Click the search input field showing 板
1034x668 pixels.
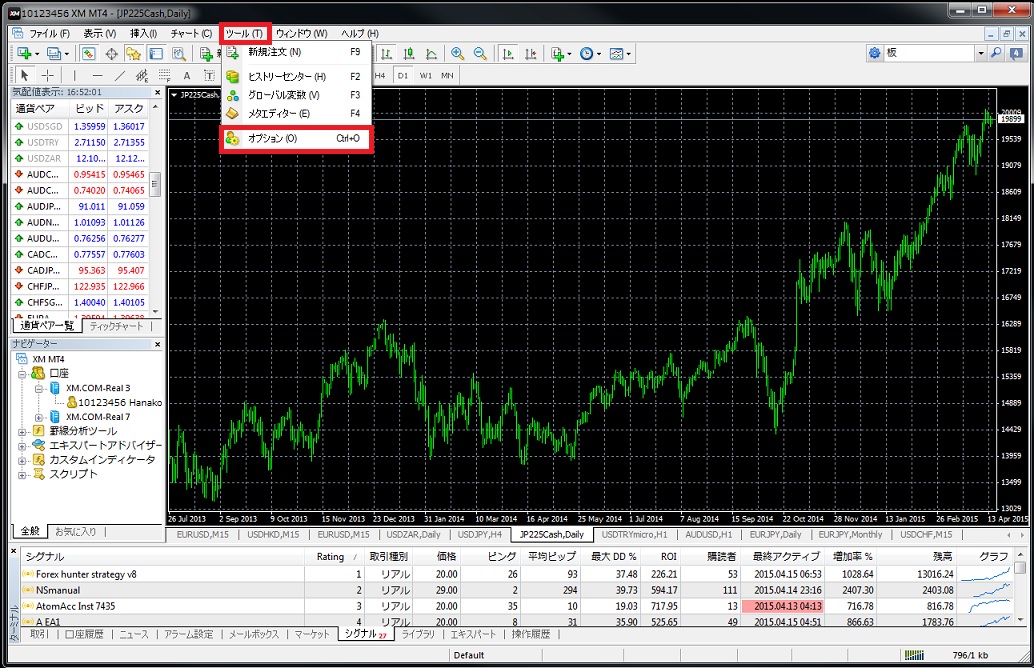tap(929, 53)
